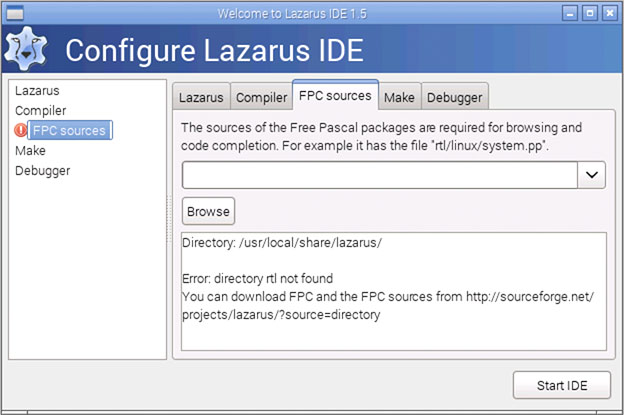Click the Lazarus cheetah logo icon
The image size is (624, 415).
pyautogui.click(x=26, y=49)
